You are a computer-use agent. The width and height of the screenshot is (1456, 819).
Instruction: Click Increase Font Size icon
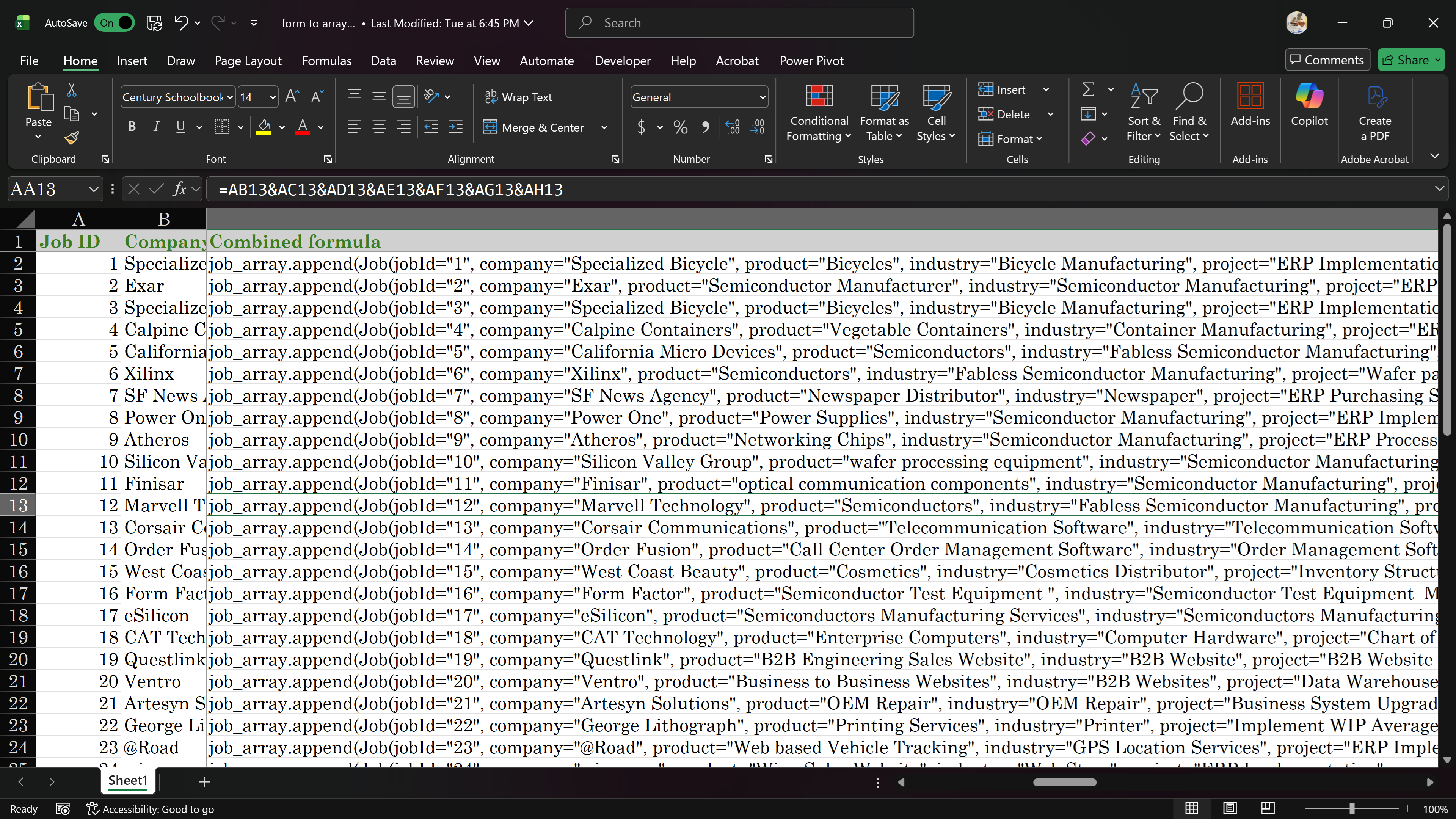(x=292, y=97)
